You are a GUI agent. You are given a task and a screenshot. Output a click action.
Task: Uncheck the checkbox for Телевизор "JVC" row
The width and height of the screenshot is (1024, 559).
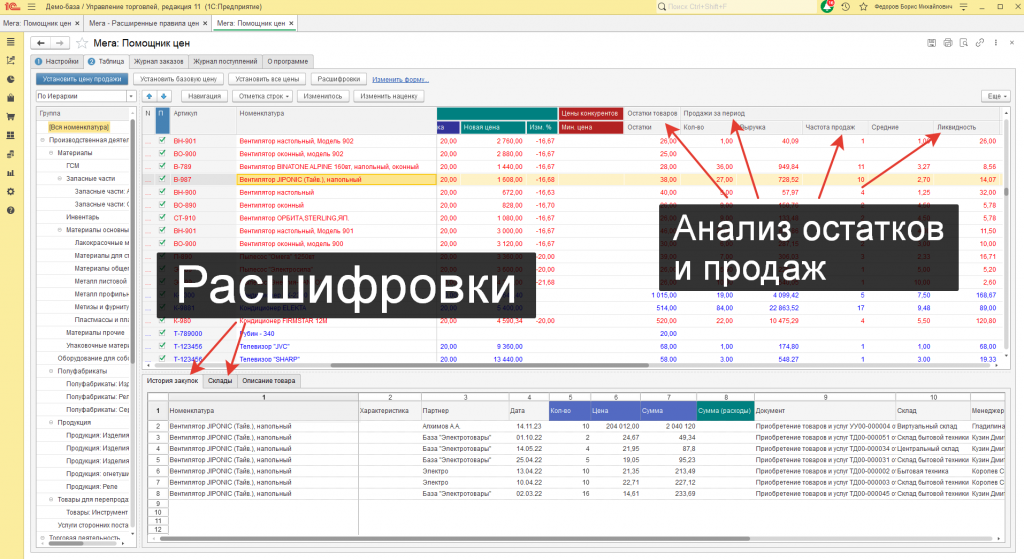(162, 346)
